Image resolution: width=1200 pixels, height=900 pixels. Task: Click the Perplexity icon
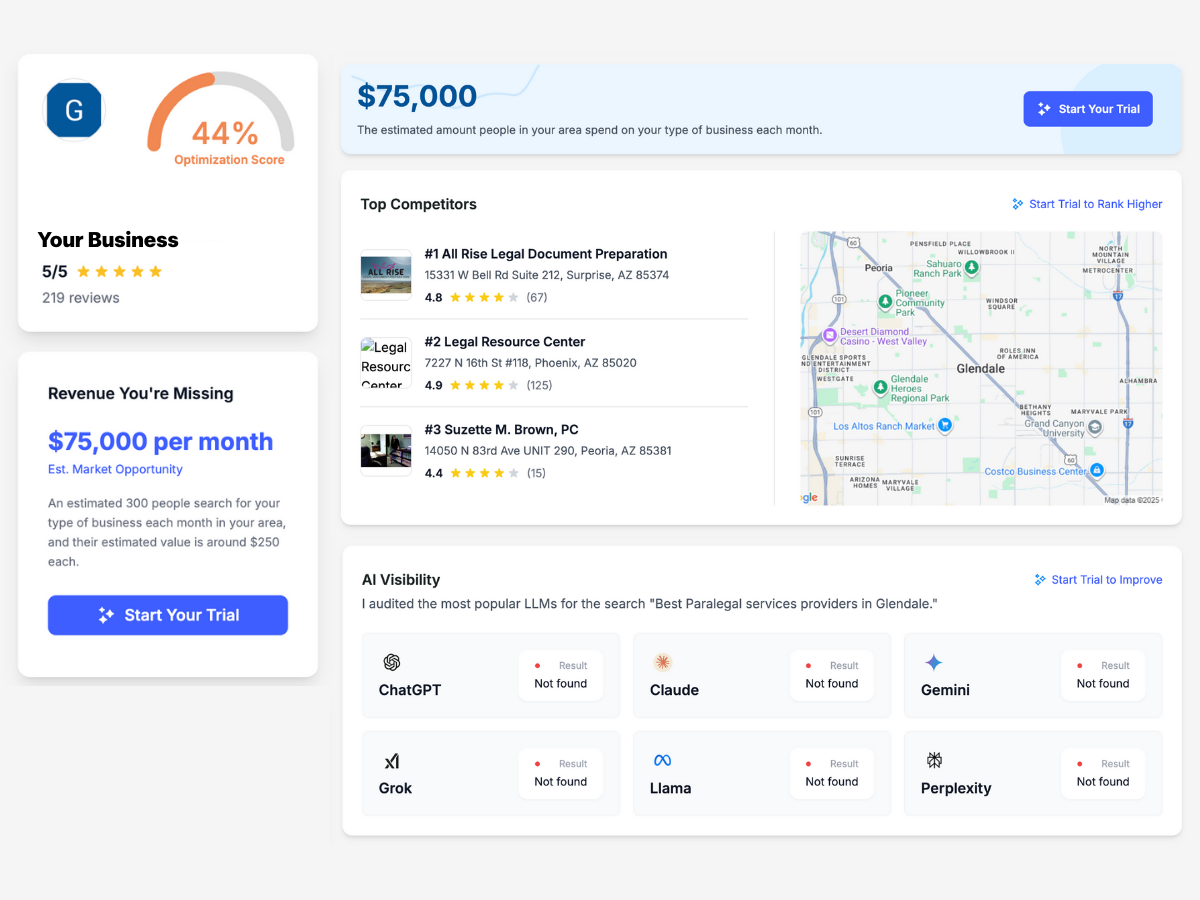(x=935, y=761)
